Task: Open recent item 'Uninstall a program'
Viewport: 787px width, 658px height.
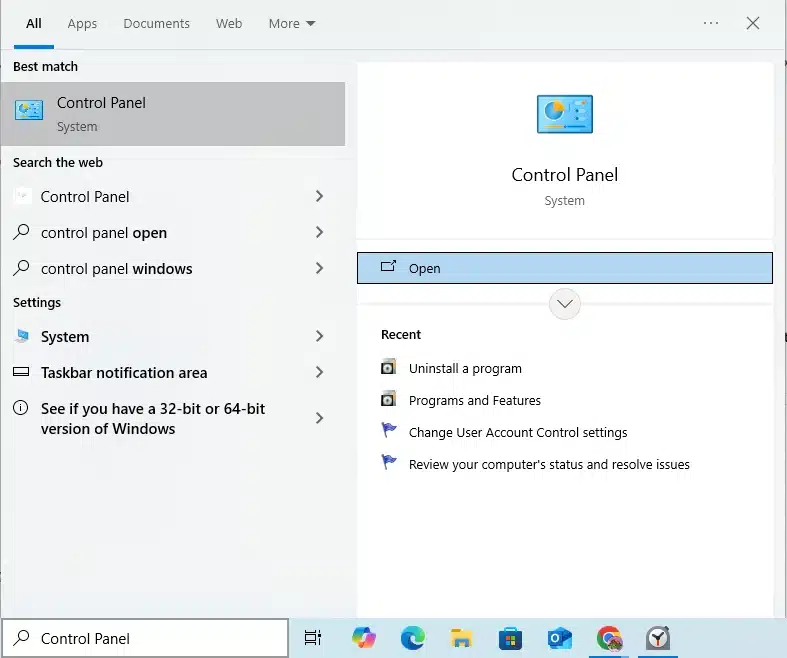Action: [x=465, y=368]
